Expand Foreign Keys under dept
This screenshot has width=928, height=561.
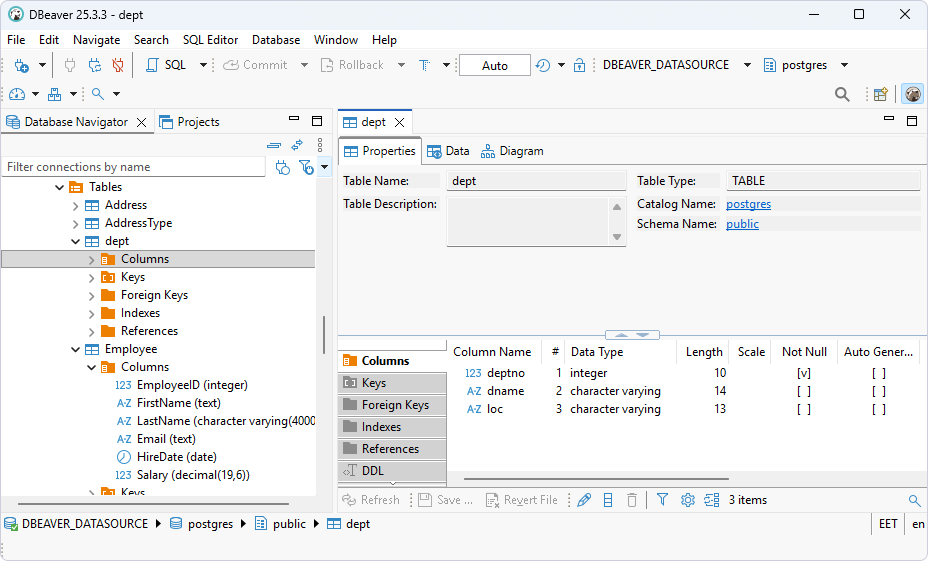[91, 296]
